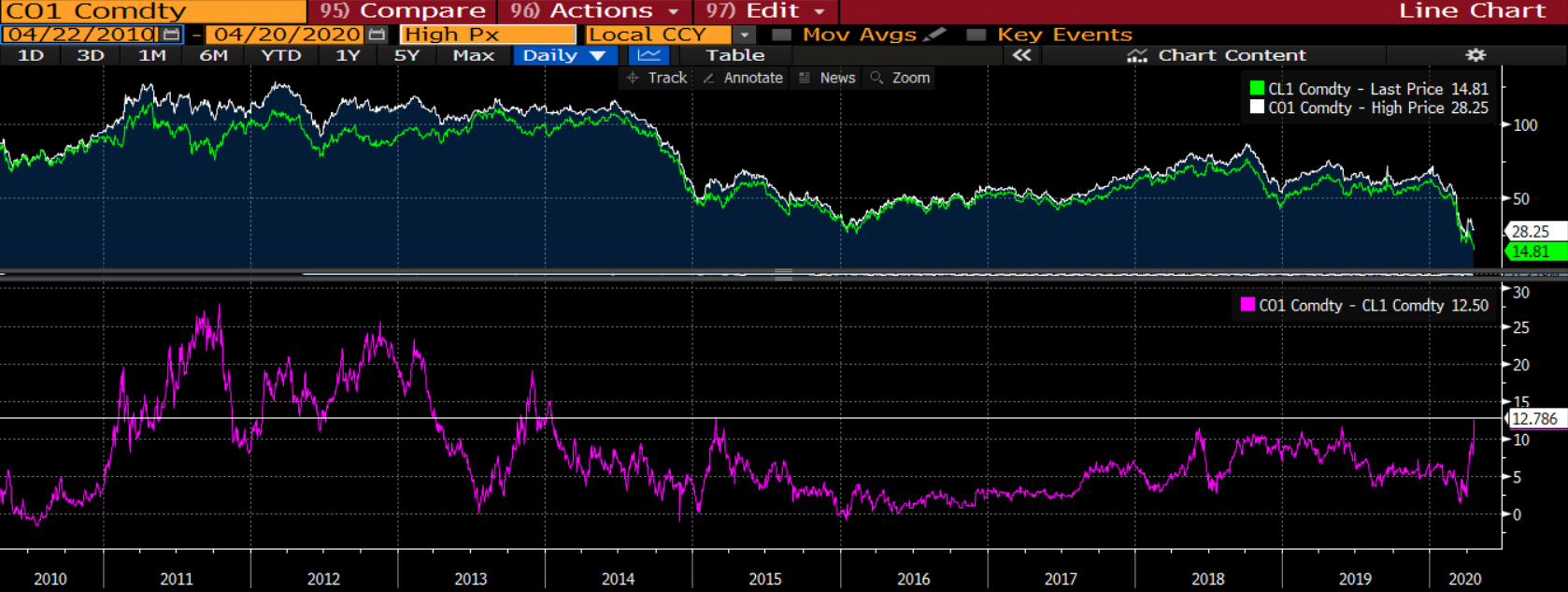Select the Max range tab
Viewport: 1568px width, 592px height.
pos(474,55)
